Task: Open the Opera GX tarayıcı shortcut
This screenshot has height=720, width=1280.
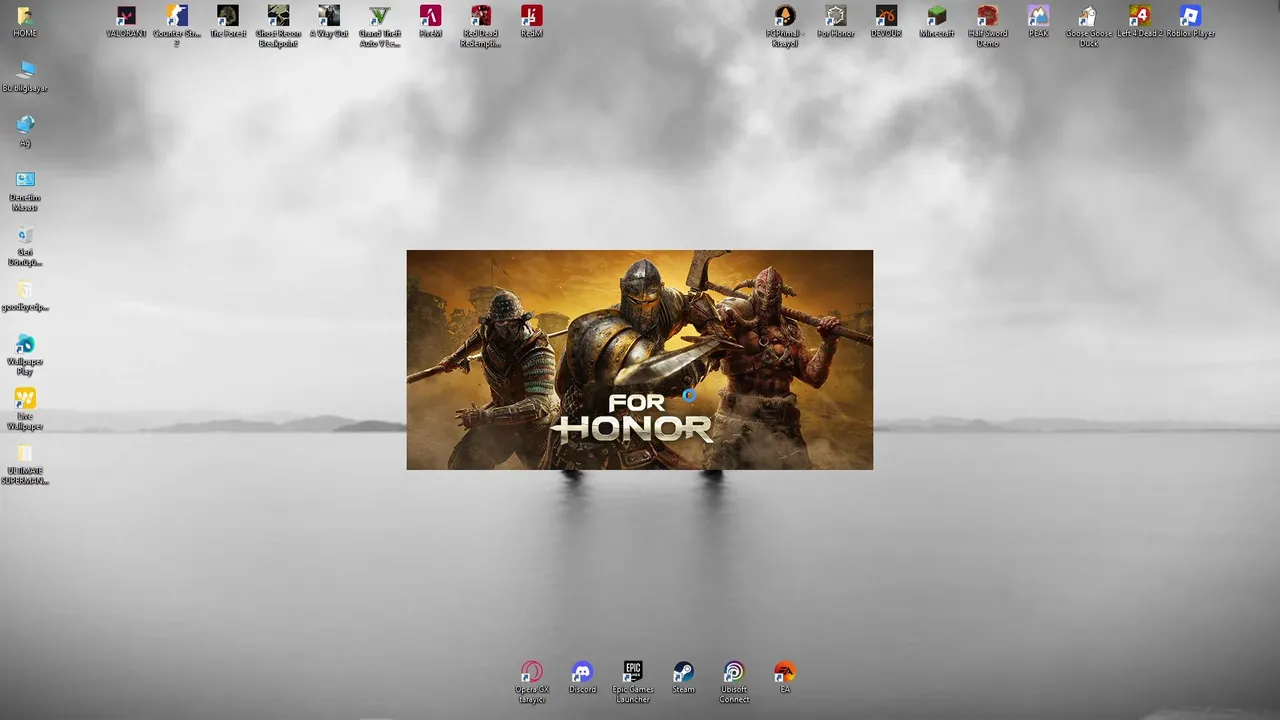Action: [x=532, y=672]
